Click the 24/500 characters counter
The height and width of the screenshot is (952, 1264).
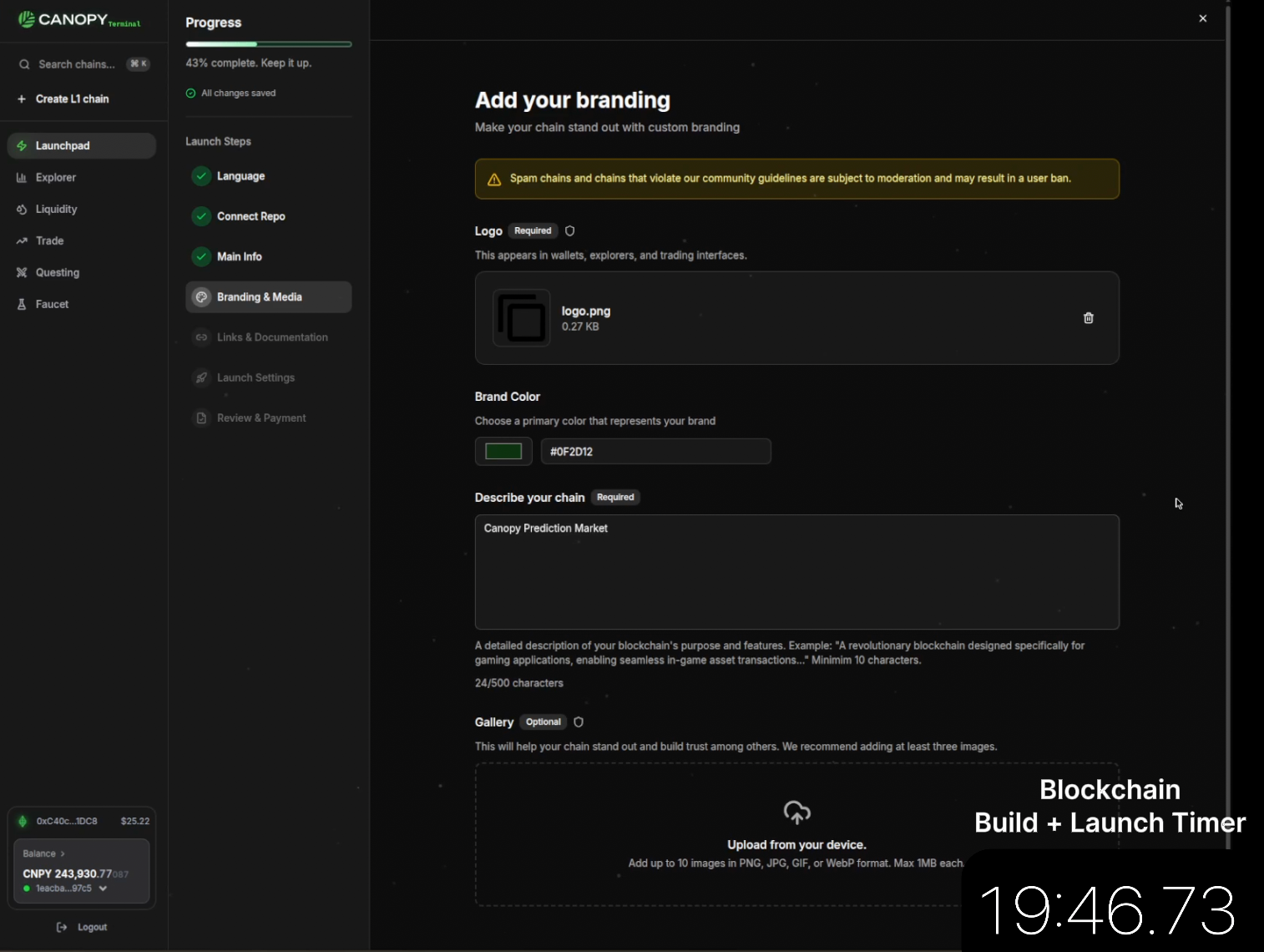518,683
